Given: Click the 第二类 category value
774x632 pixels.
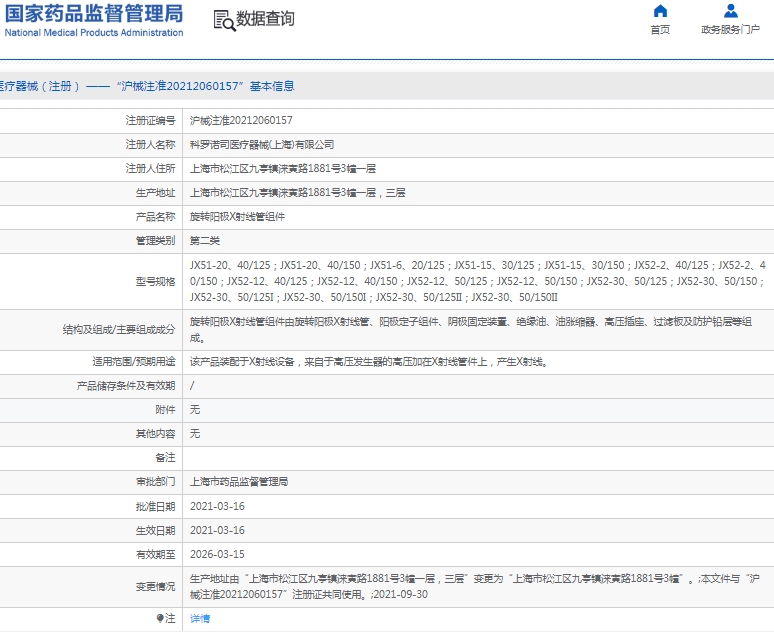Looking at the screenshot, I should click(x=205, y=241).
